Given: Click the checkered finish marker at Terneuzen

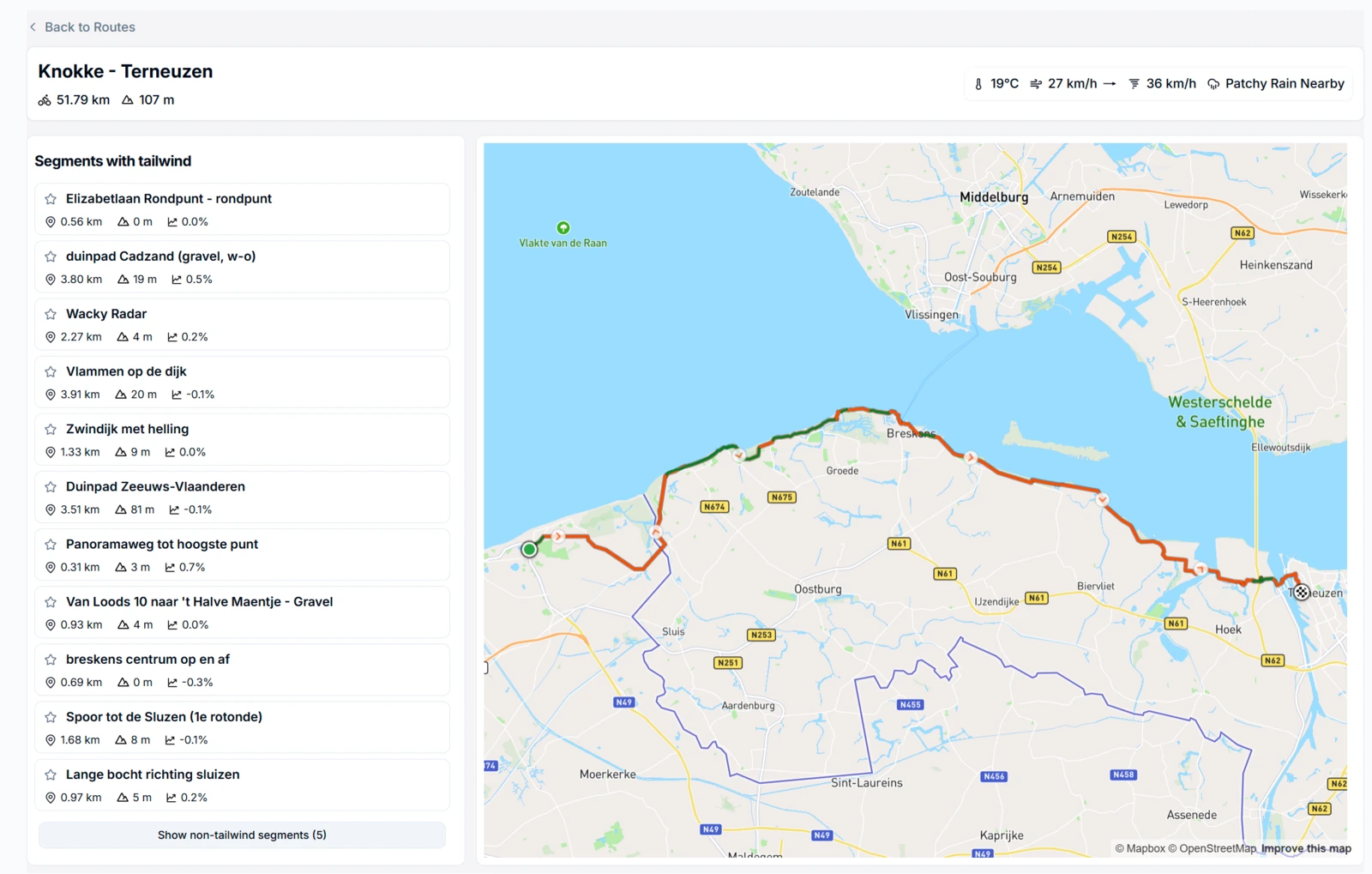Looking at the screenshot, I should click(x=1302, y=592).
